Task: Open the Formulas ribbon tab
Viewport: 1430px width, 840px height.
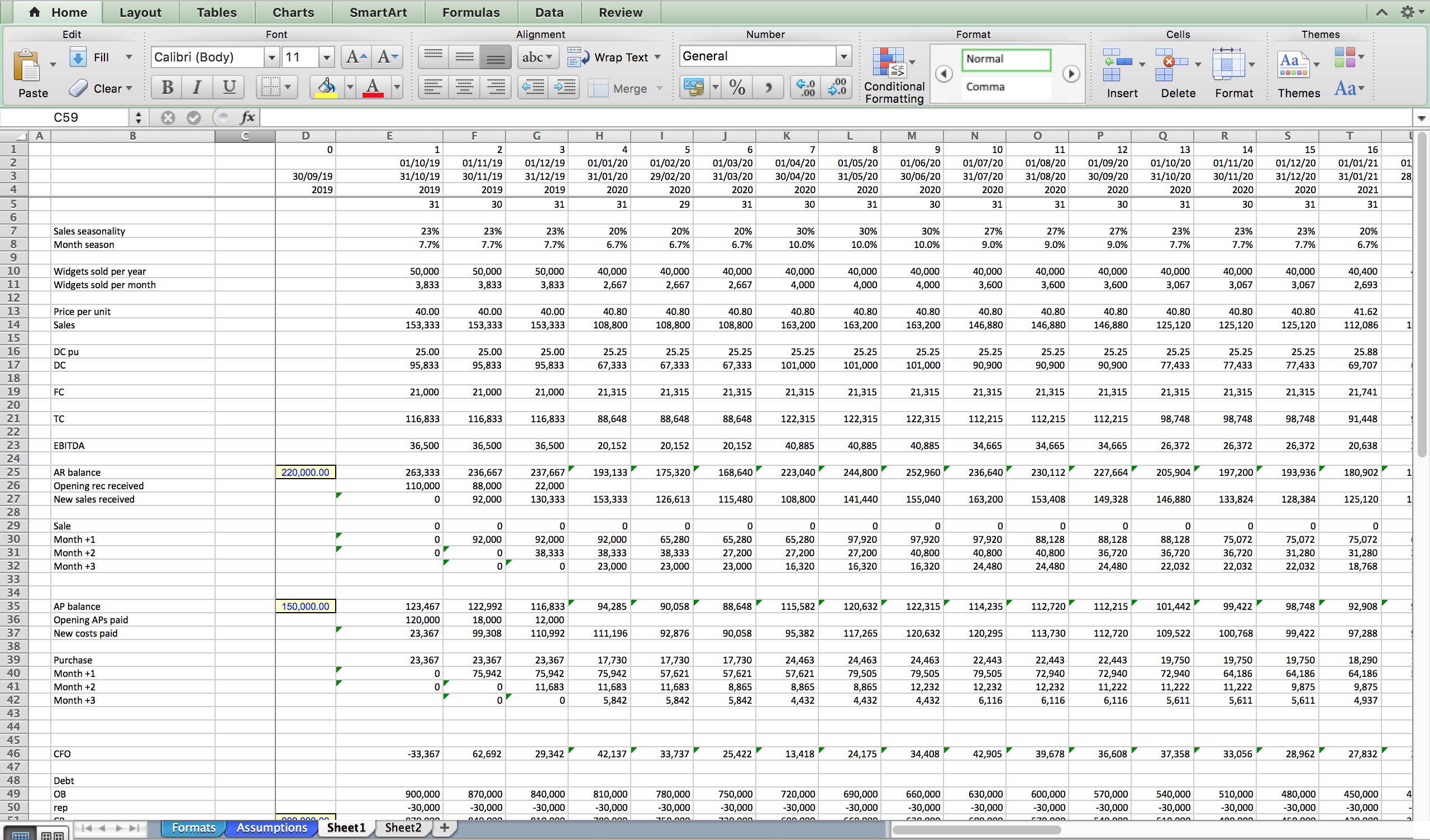Action: (471, 12)
